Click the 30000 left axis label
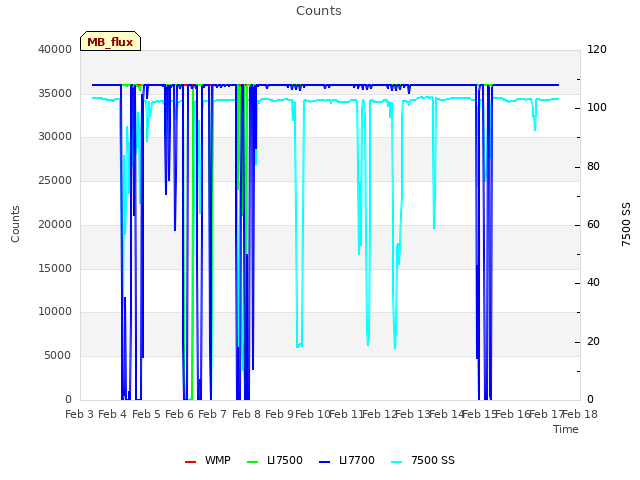The width and height of the screenshot is (640, 480). point(55,137)
